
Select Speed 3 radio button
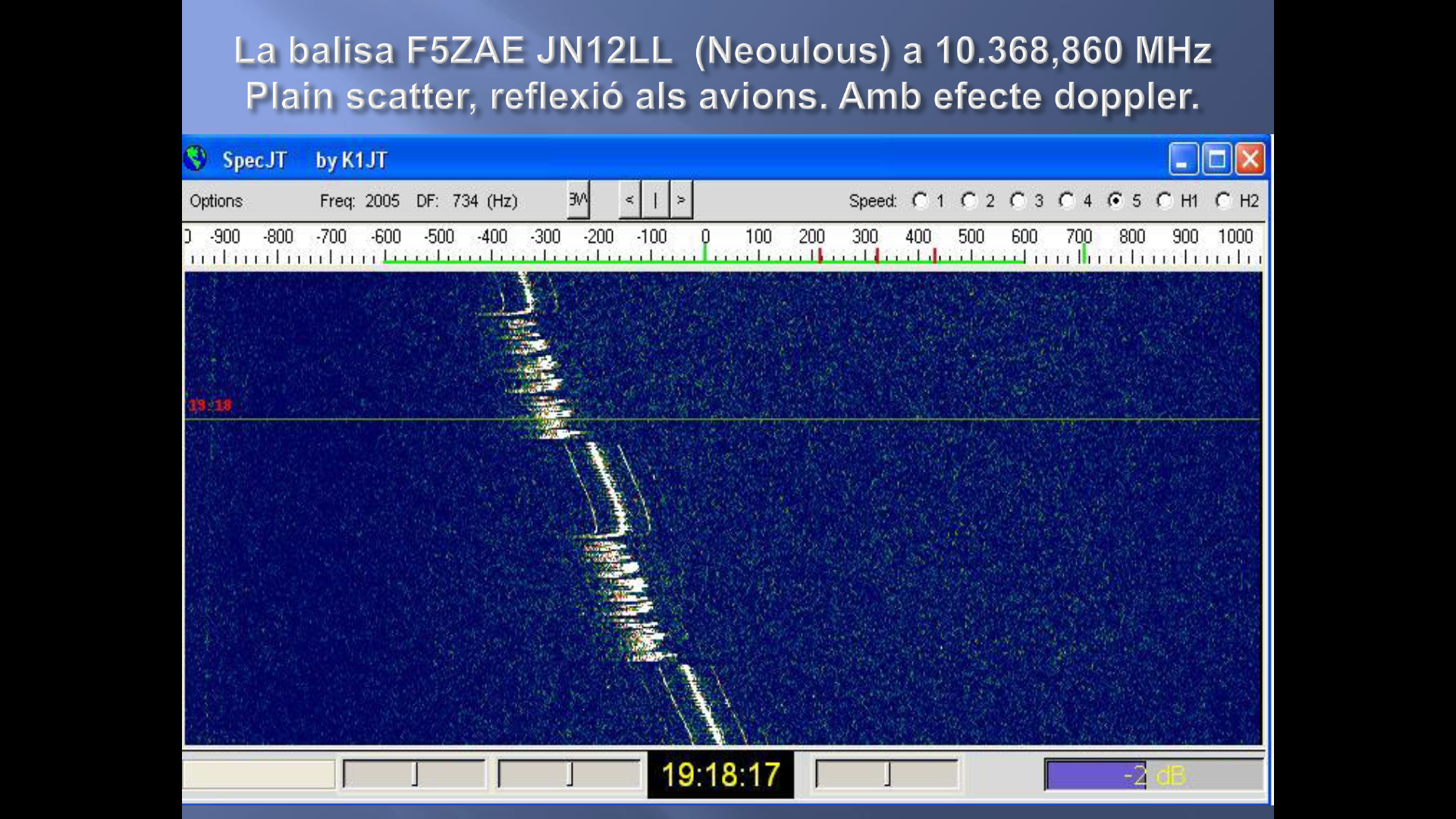coord(1018,201)
